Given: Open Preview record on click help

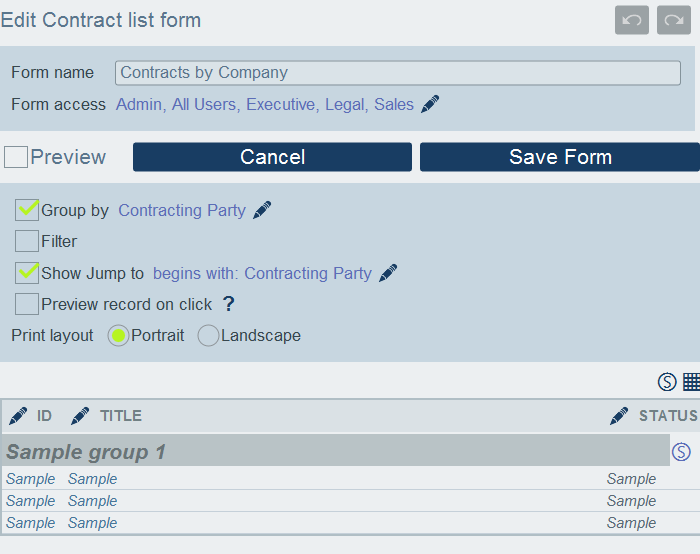Looking at the screenshot, I should (x=228, y=304).
